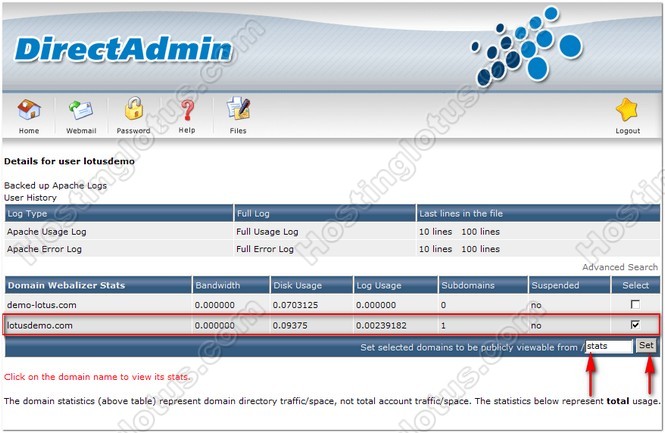View 100 lines of Apache Usage Log
The width and height of the screenshot is (665, 433).
point(481,232)
